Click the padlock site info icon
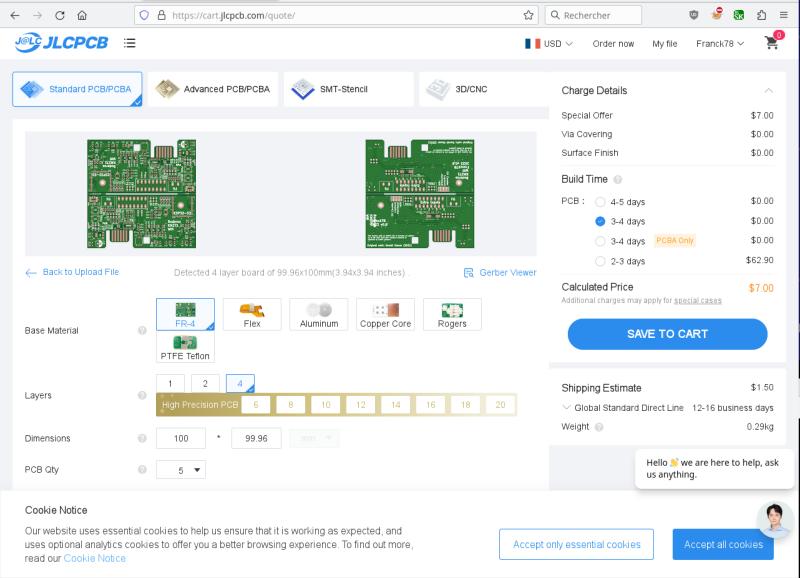 point(162,15)
